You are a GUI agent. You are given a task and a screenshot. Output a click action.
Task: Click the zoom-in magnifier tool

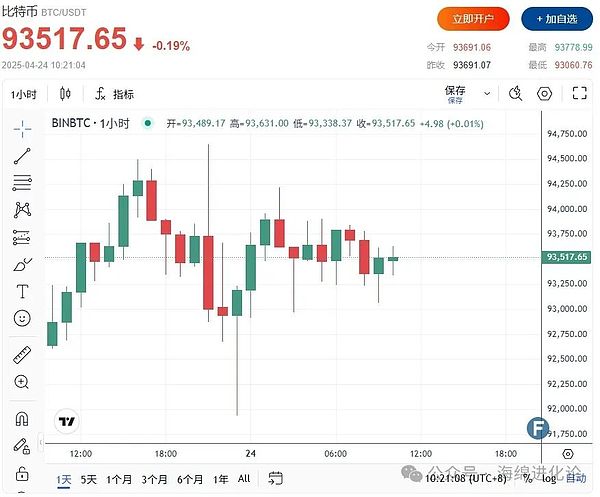coord(22,381)
